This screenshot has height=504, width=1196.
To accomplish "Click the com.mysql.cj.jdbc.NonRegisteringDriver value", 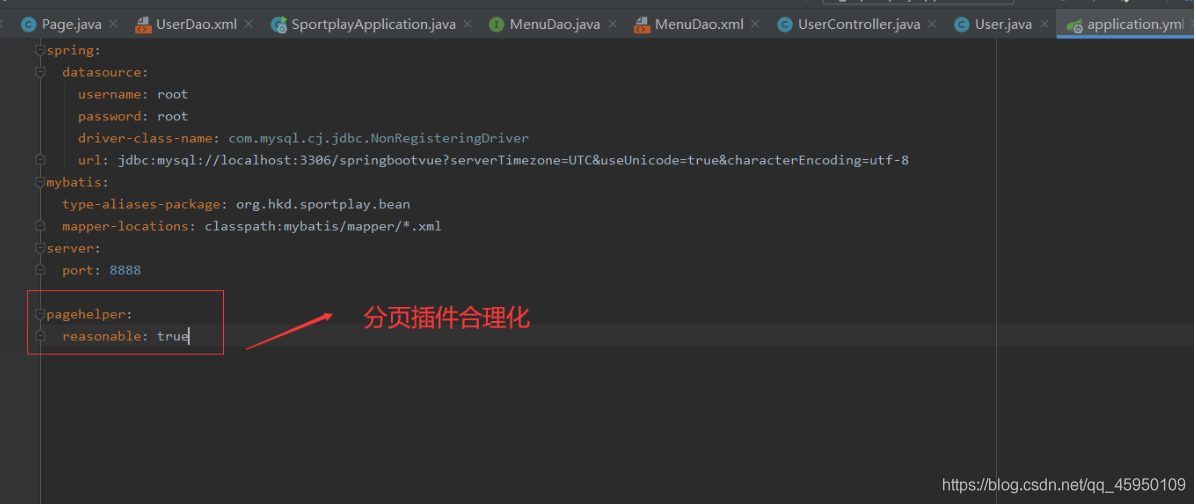I will (x=378, y=139).
